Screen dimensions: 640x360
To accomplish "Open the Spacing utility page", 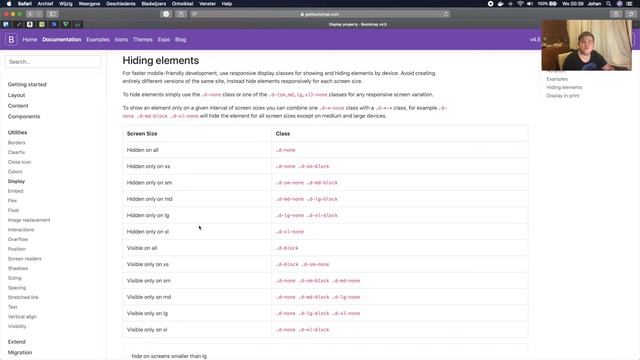I will (x=17, y=287).
